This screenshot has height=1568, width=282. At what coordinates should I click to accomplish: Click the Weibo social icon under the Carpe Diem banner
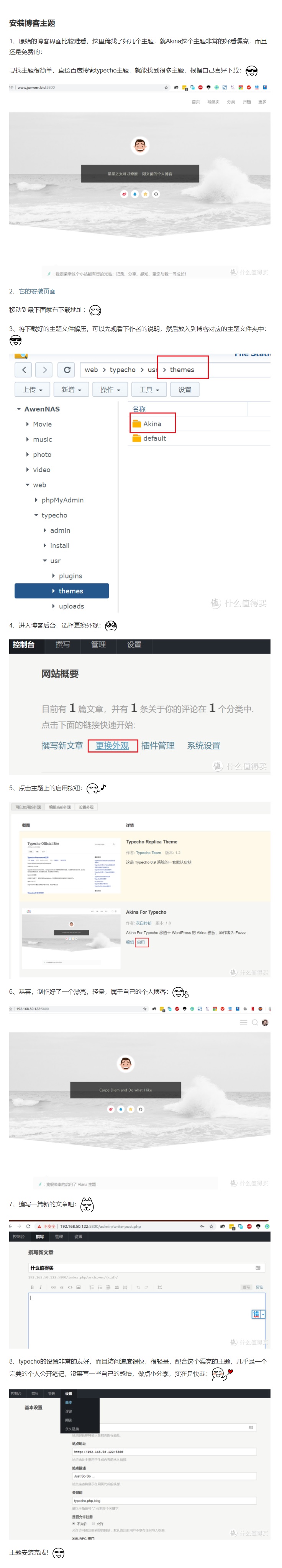(111, 1109)
